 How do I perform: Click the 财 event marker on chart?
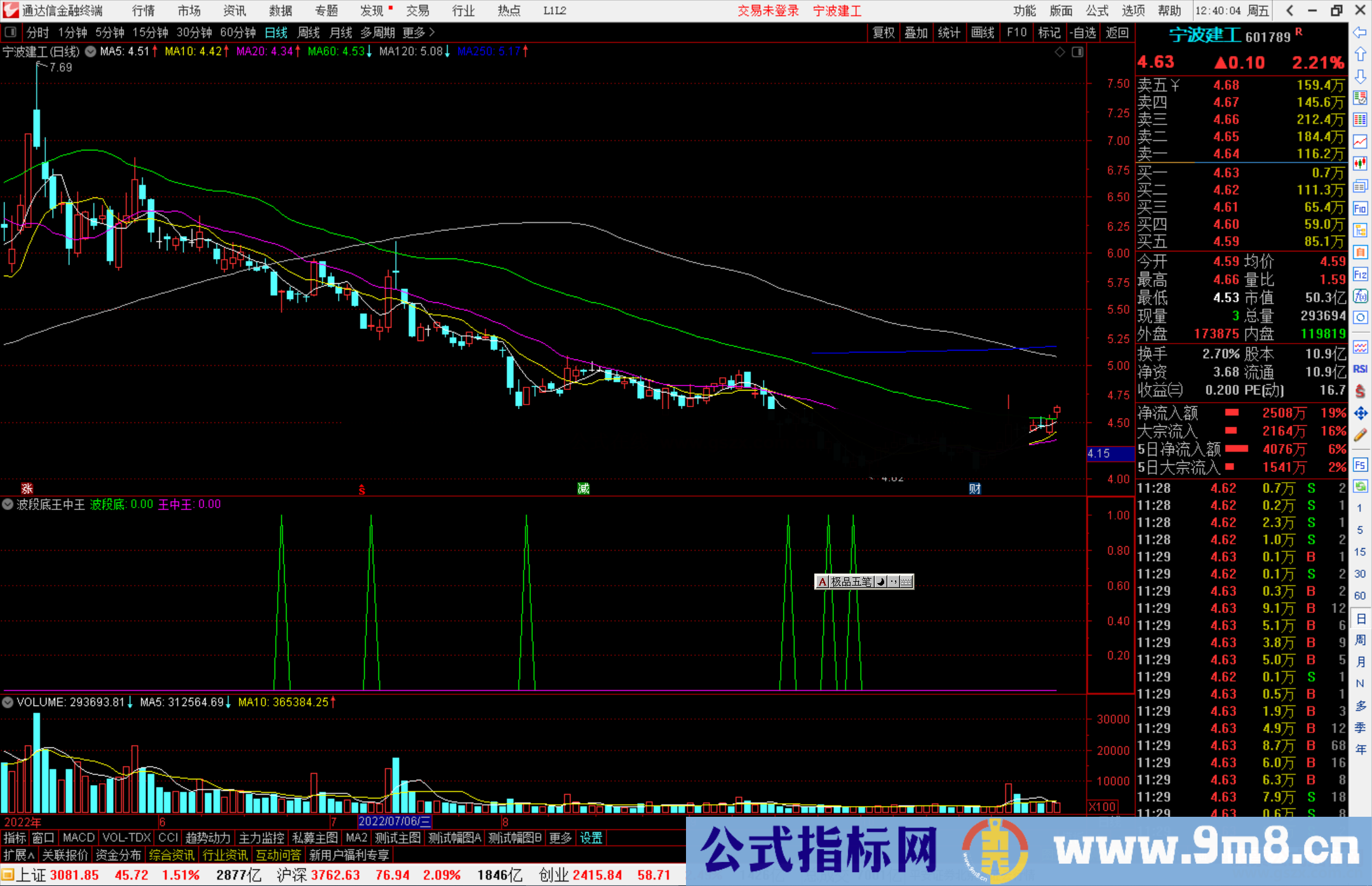[x=975, y=488]
